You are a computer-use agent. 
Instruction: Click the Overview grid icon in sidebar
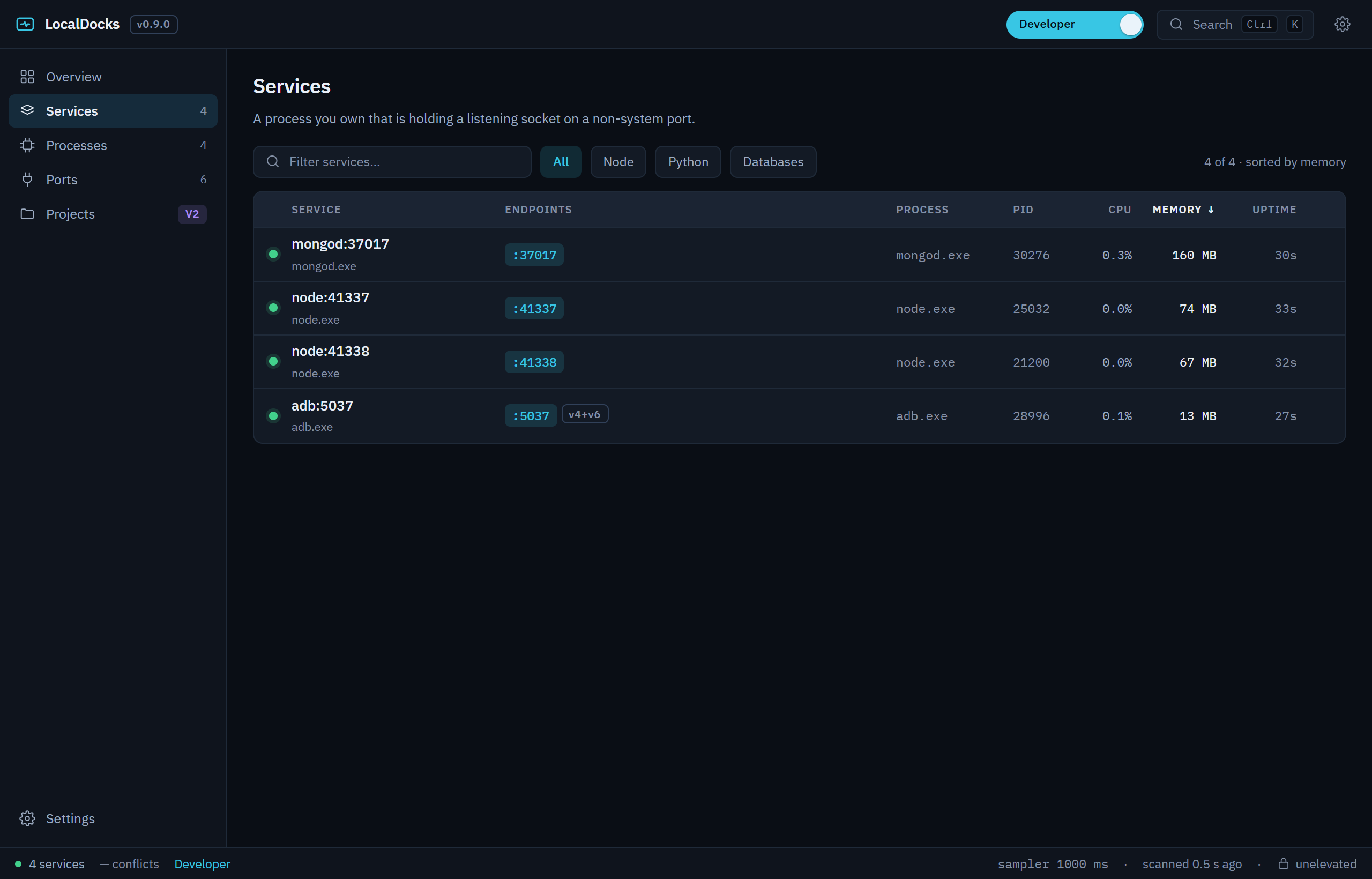click(27, 77)
